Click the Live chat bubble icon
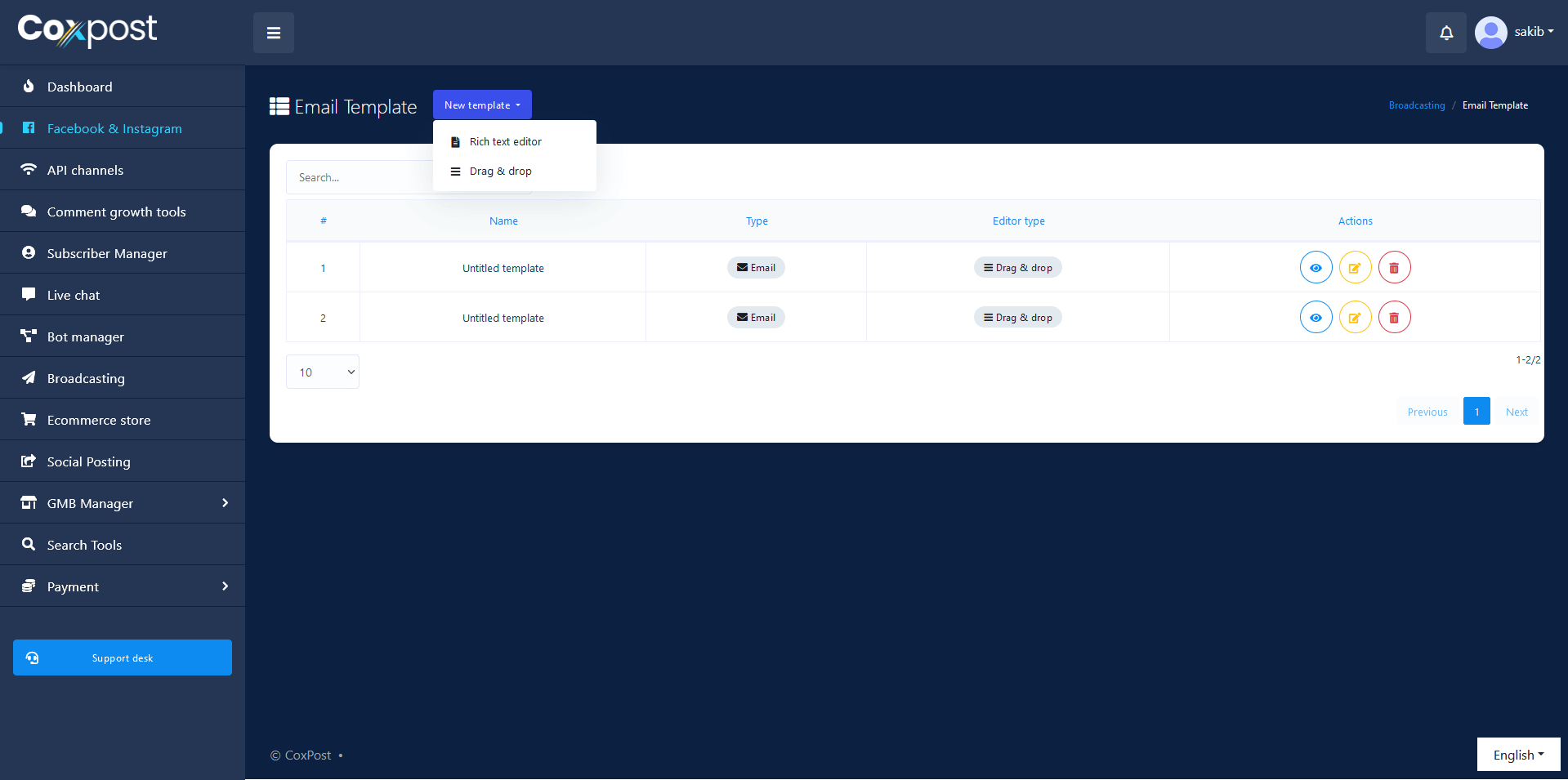The image size is (1568, 780). point(29,294)
